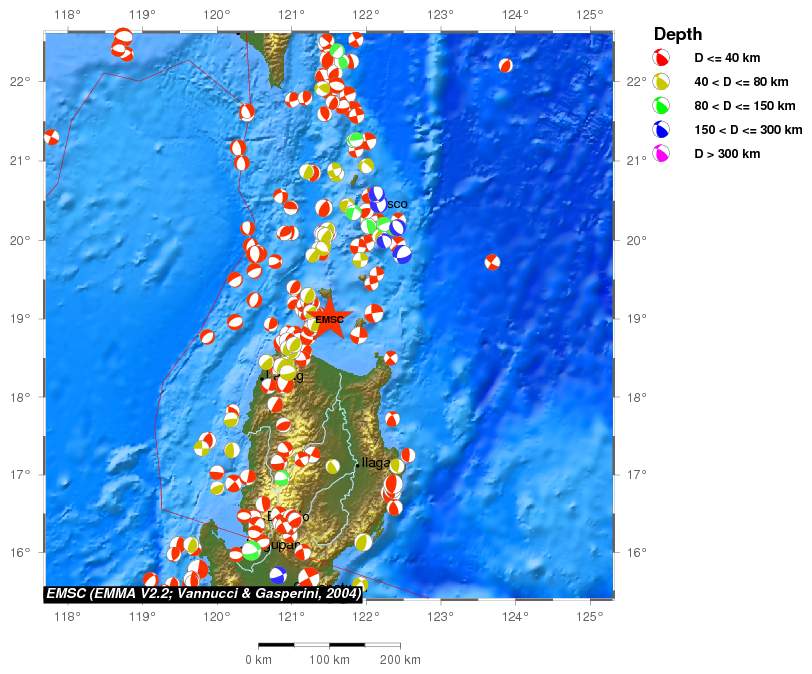This screenshot has width=812, height=674.
Task: Click the Ilagan city label
Action: pyautogui.click(x=375, y=463)
